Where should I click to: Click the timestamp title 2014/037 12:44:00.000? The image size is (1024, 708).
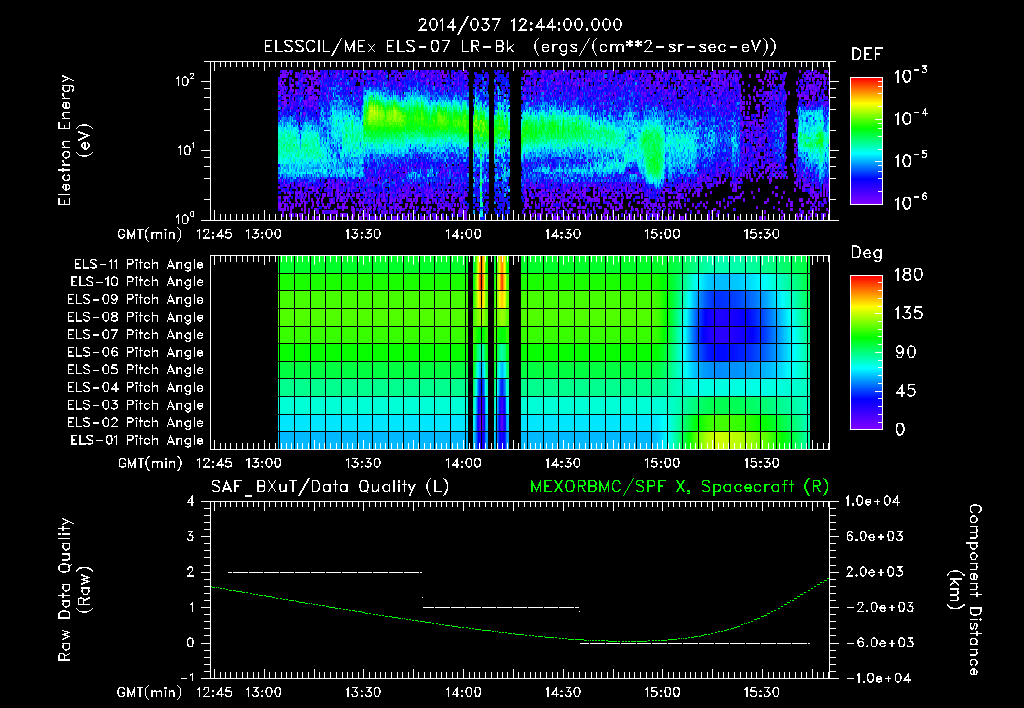tap(520, 25)
